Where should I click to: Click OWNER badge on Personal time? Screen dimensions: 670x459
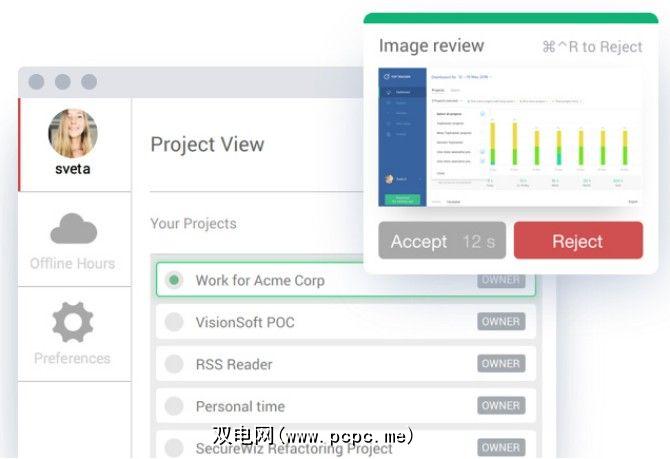pos(501,405)
